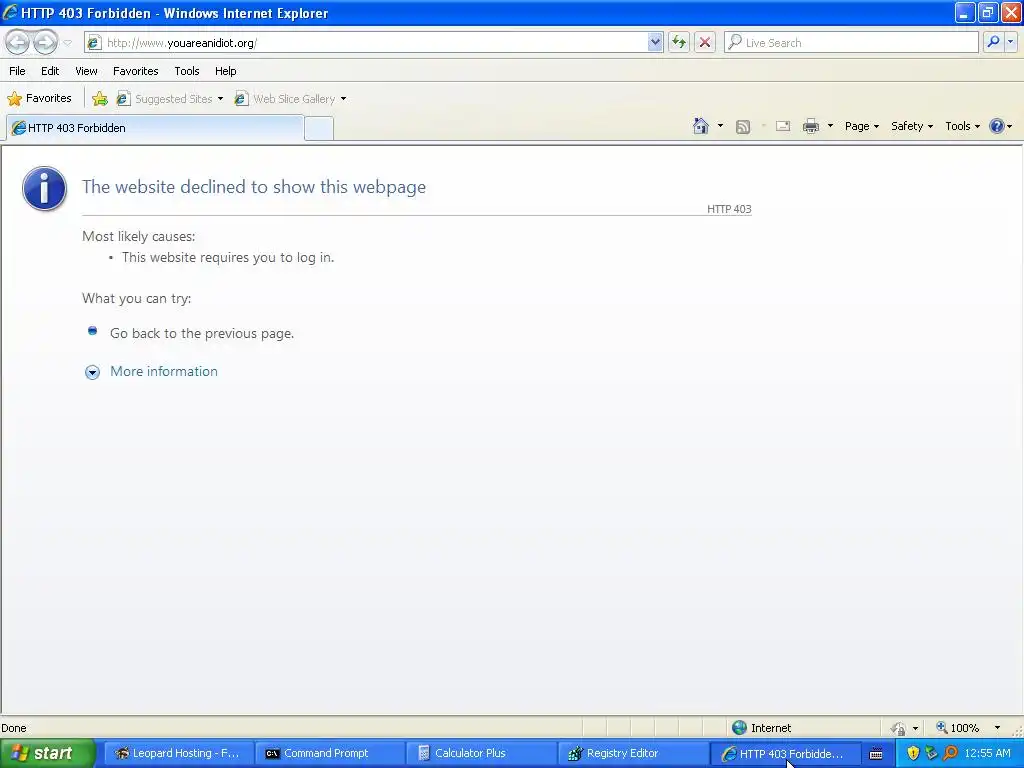1024x768 pixels.
Task: Click the Favorites star button
Action: 39,99
